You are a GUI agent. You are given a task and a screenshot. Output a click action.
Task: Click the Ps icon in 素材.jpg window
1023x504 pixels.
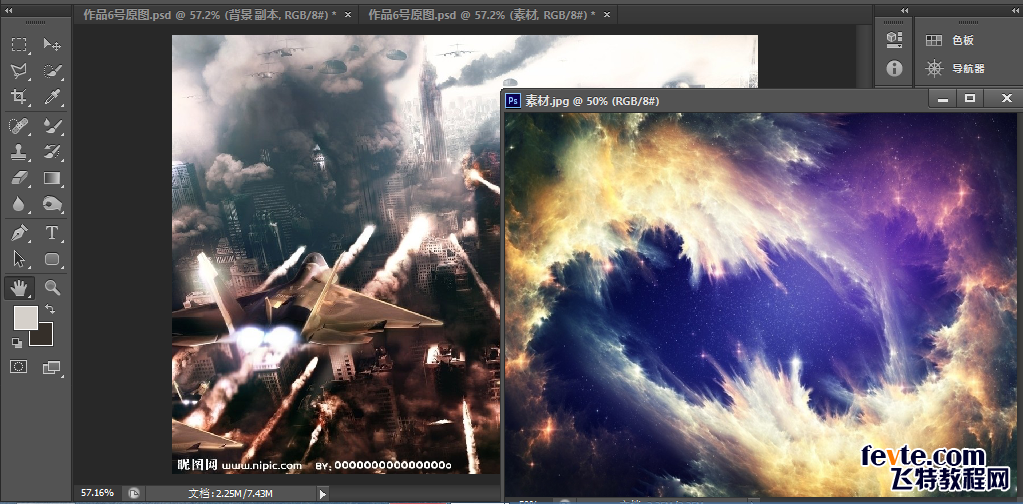click(x=513, y=100)
